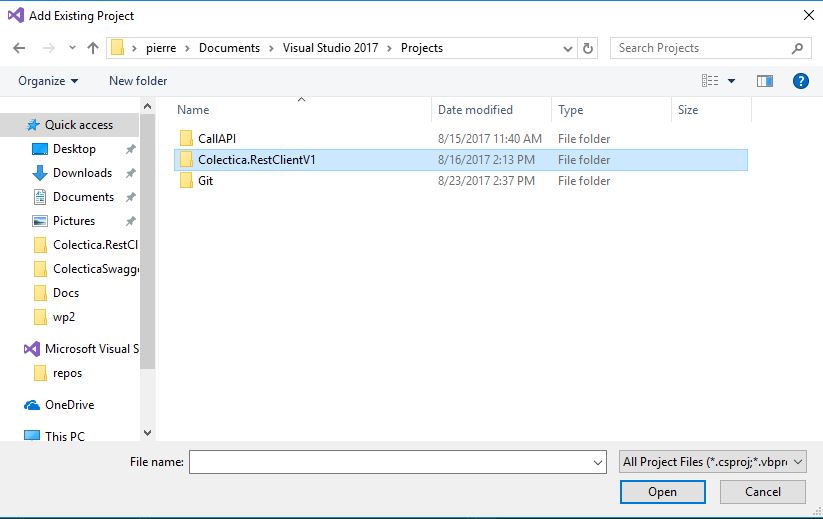Open the recent locations chevron
823x519 pixels.
72,48
